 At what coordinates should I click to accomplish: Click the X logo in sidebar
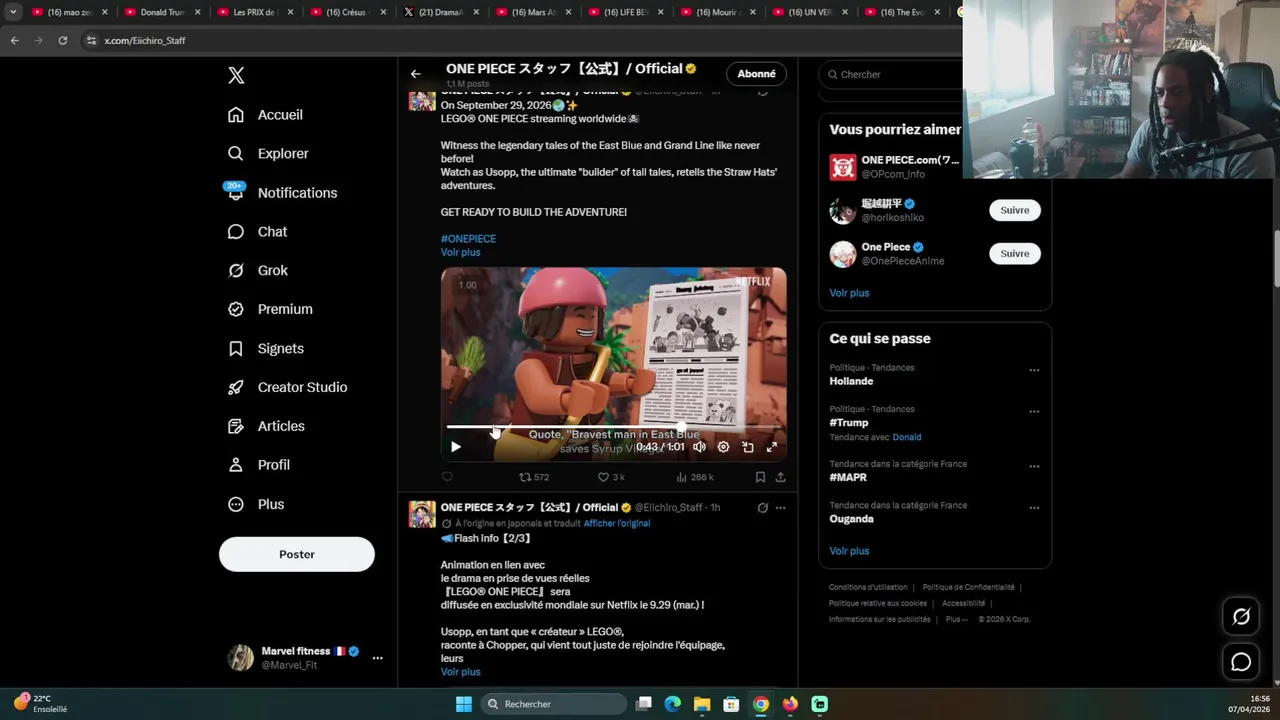tap(236, 75)
